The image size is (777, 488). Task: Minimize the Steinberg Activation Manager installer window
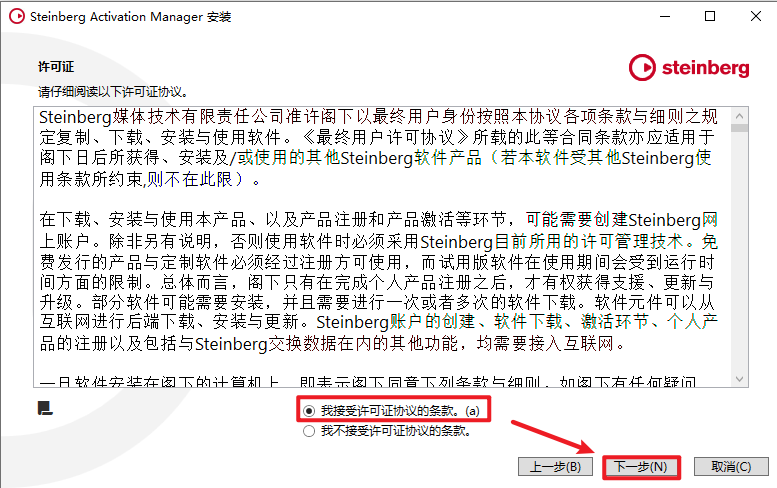[665, 16]
